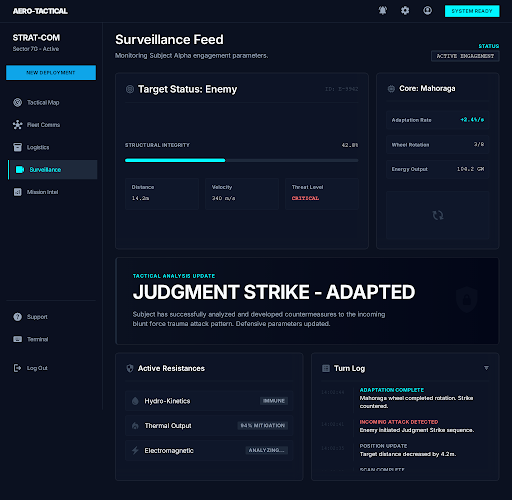512x500 pixels.
Task: Click the Logistics box icon
Action: [18, 147]
